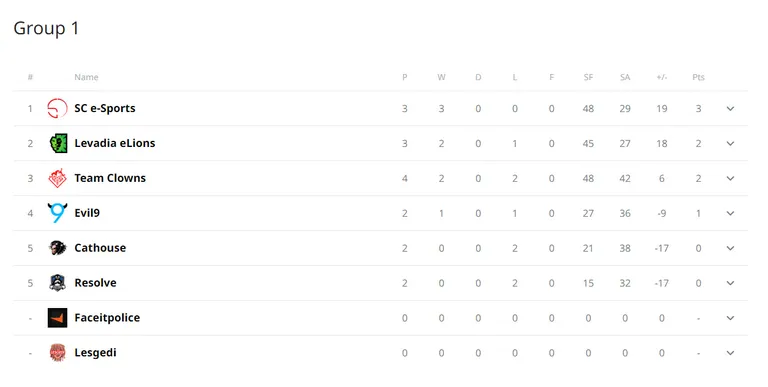Screen dimensions: 768x387
Task: Click the Levadia eLions green logo
Action: (58, 143)
